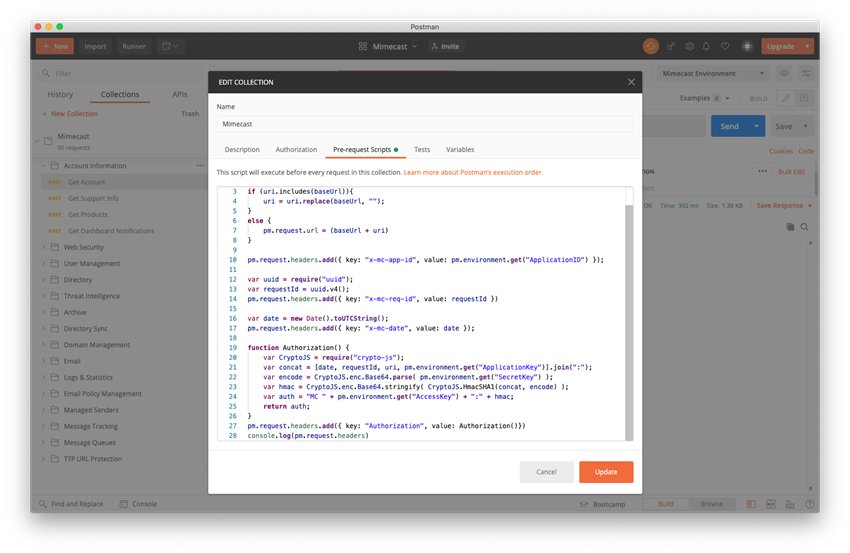Click the Import button
850x553 pixels.
[x=95, y=47]
